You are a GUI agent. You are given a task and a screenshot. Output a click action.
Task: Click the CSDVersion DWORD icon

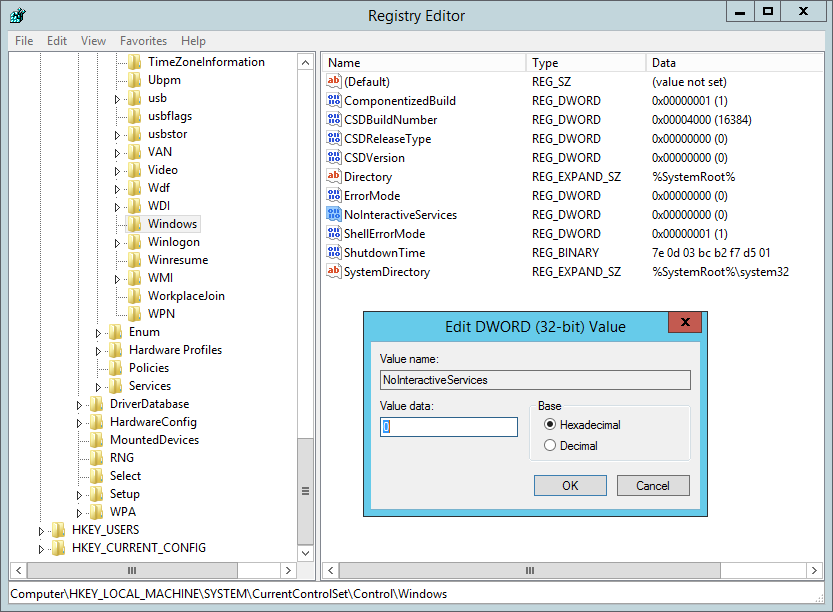point(334,158)
